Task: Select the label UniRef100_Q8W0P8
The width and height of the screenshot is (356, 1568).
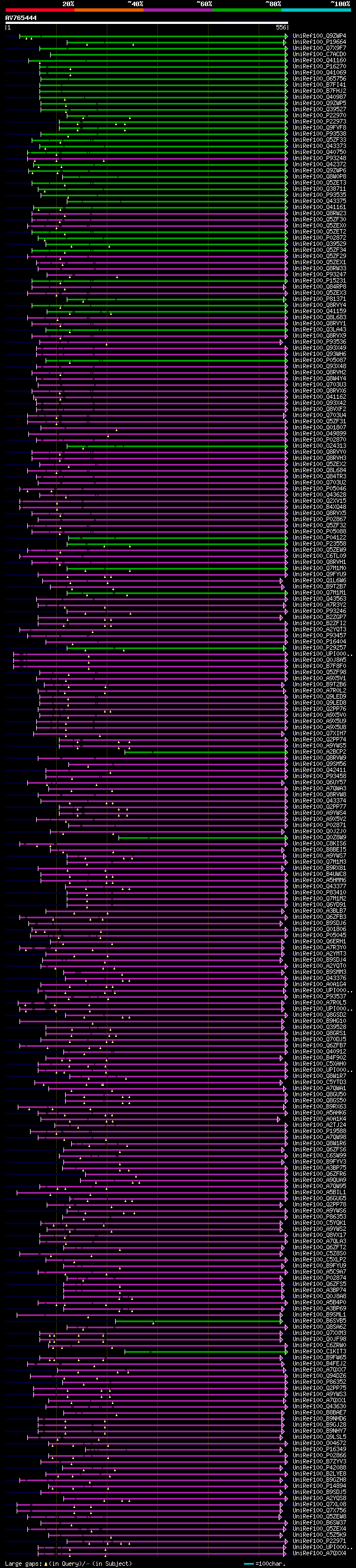Action: (x=319, y=176)
